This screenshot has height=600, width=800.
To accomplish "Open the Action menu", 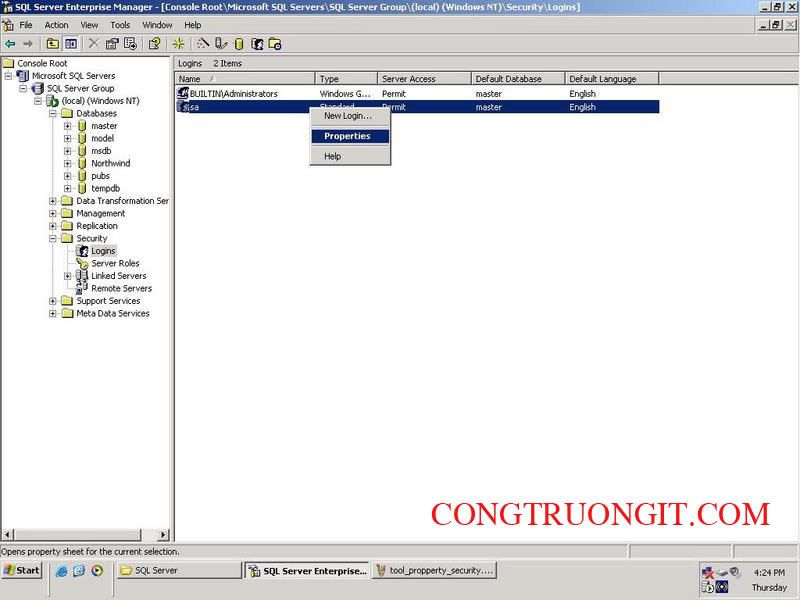I will point(56,25).
